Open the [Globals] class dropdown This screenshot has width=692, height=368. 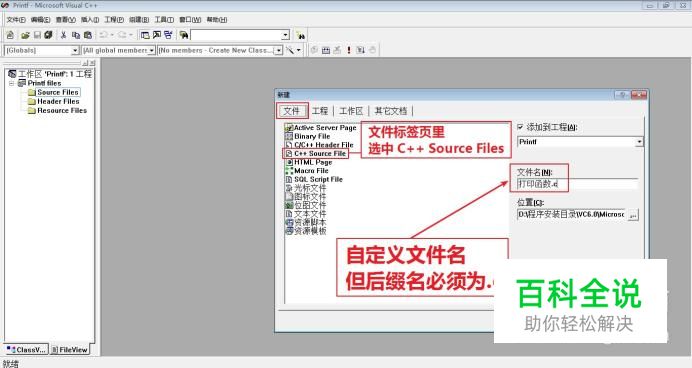75,51
